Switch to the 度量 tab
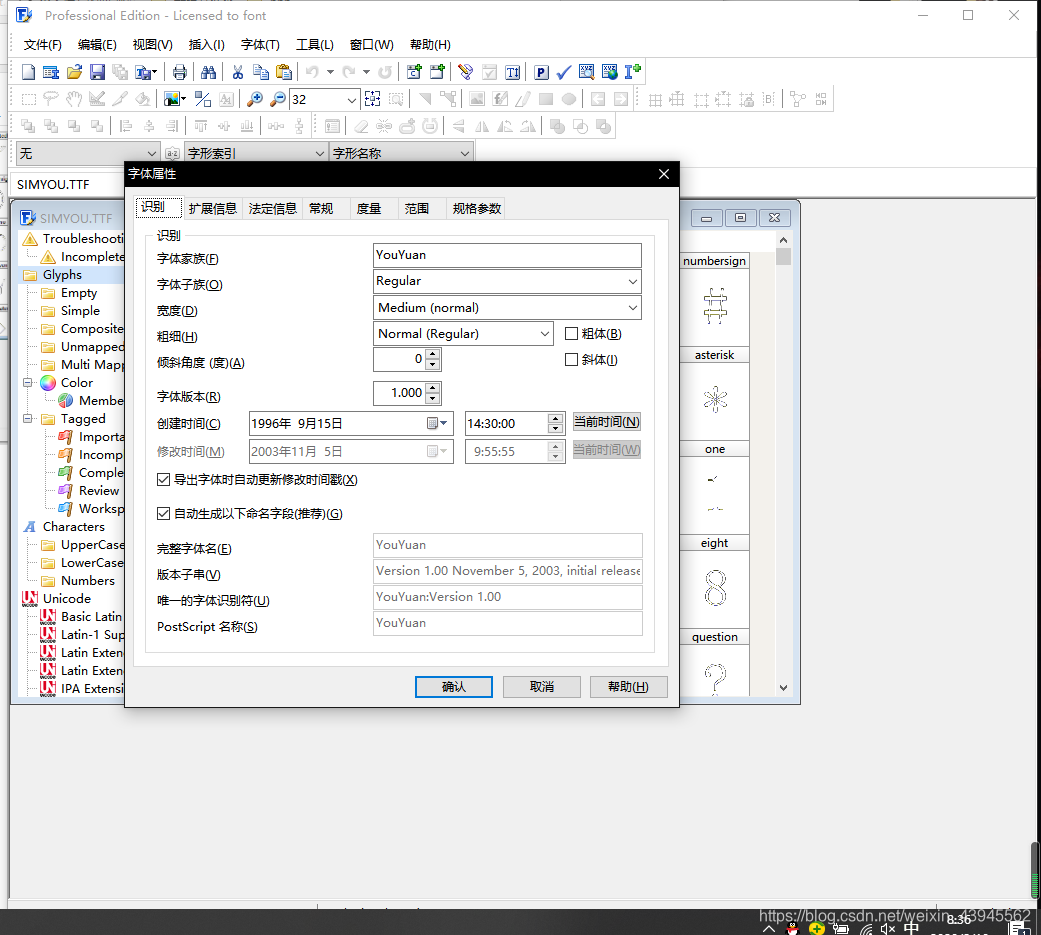The image size is (1041, 935). coord(369,209)
